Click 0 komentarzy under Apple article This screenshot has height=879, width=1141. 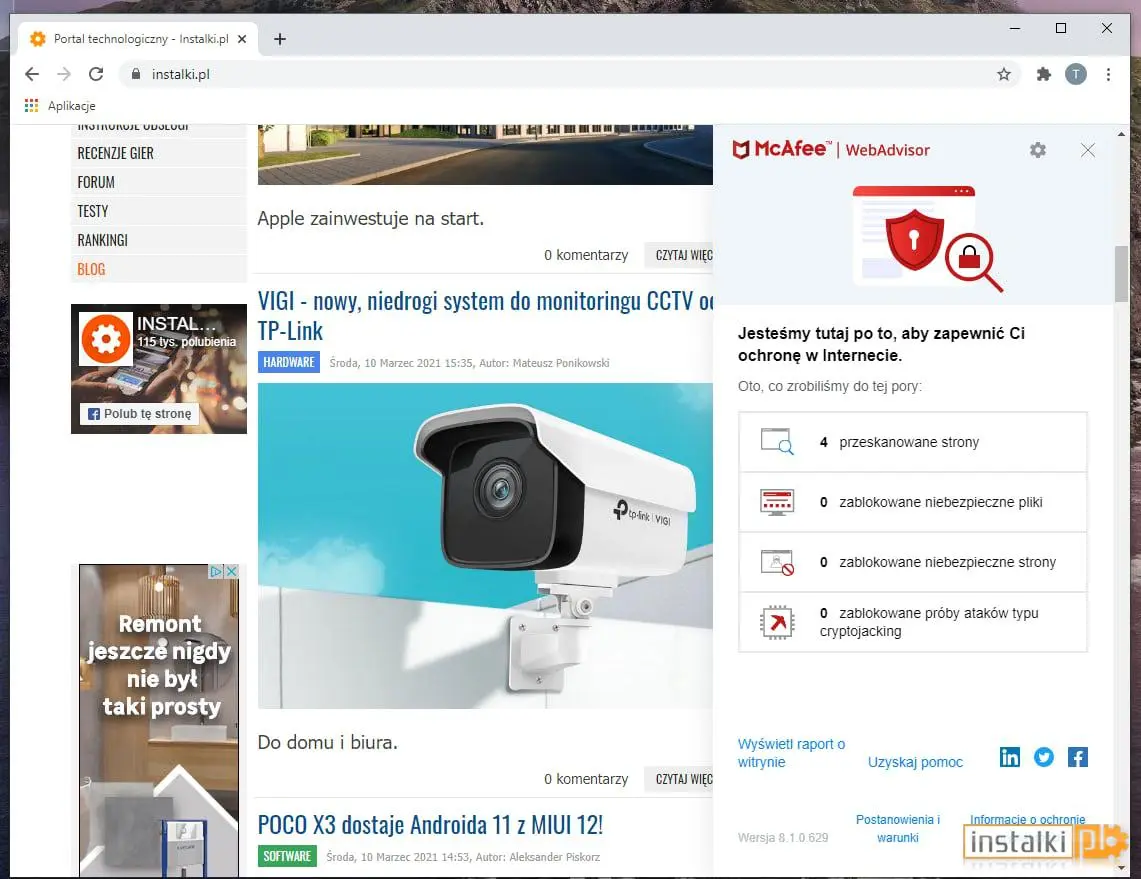(586, 255)
